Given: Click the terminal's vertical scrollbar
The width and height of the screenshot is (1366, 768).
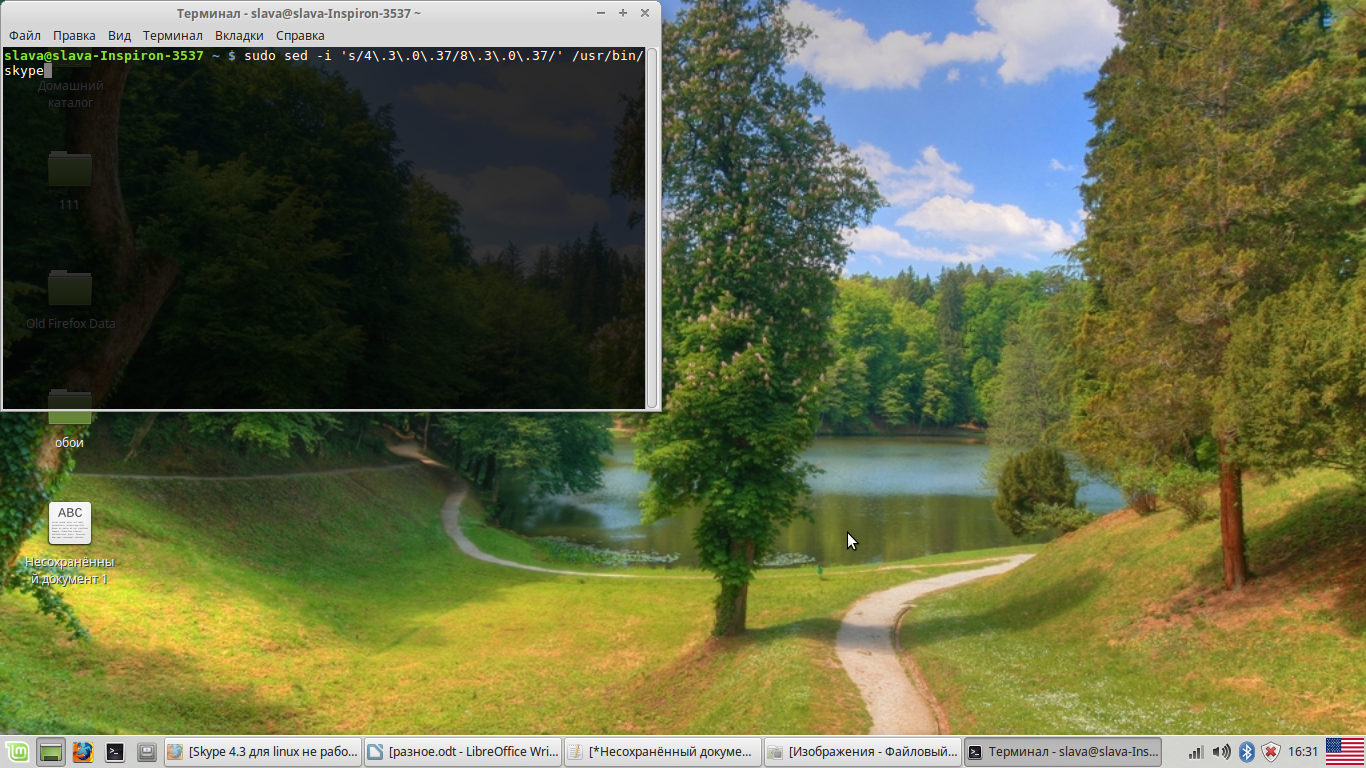Looking at the screenshot, I should (x=652, y=227).
